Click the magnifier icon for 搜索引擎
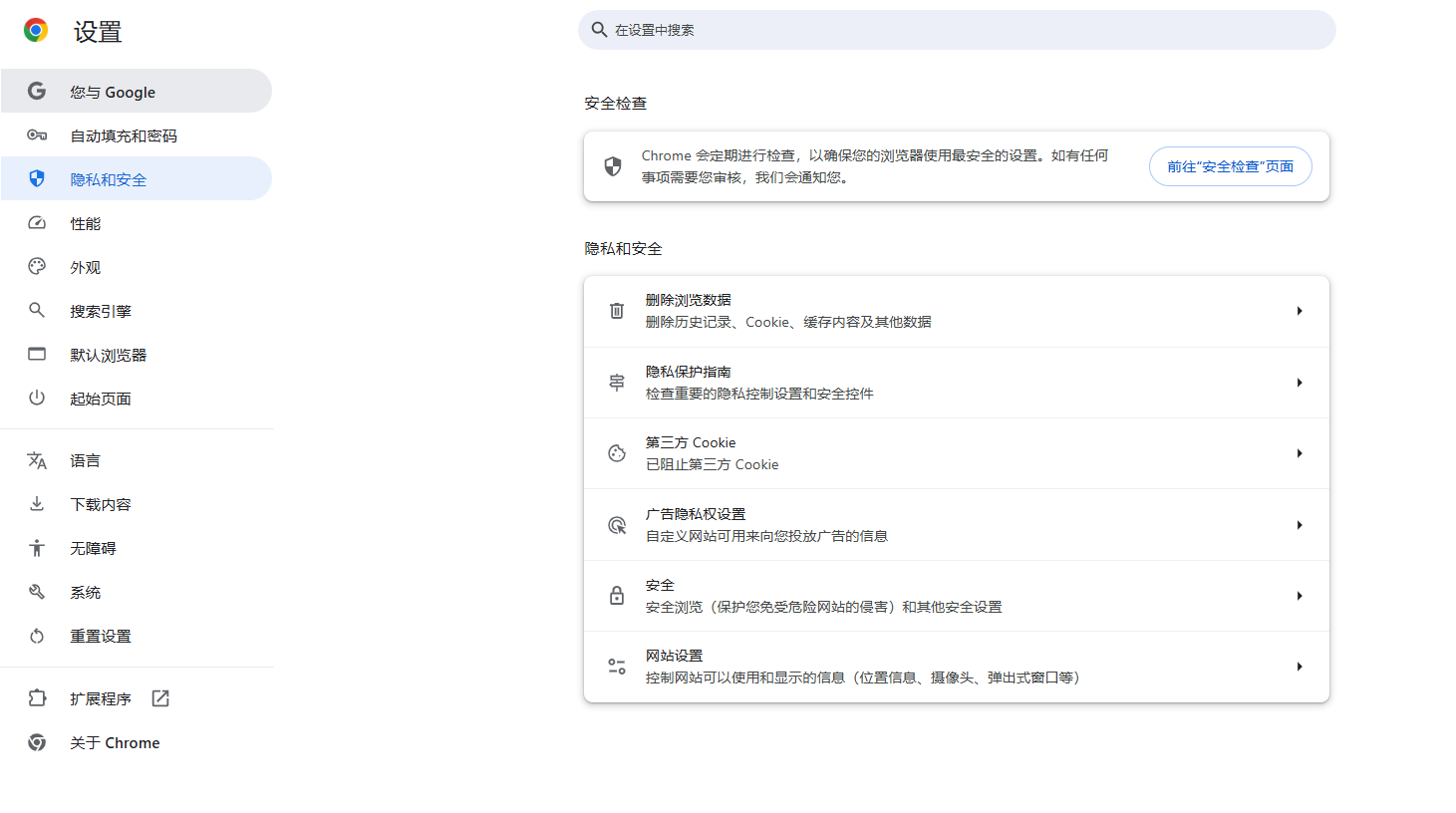The image size is (1456, 813). 37,310
